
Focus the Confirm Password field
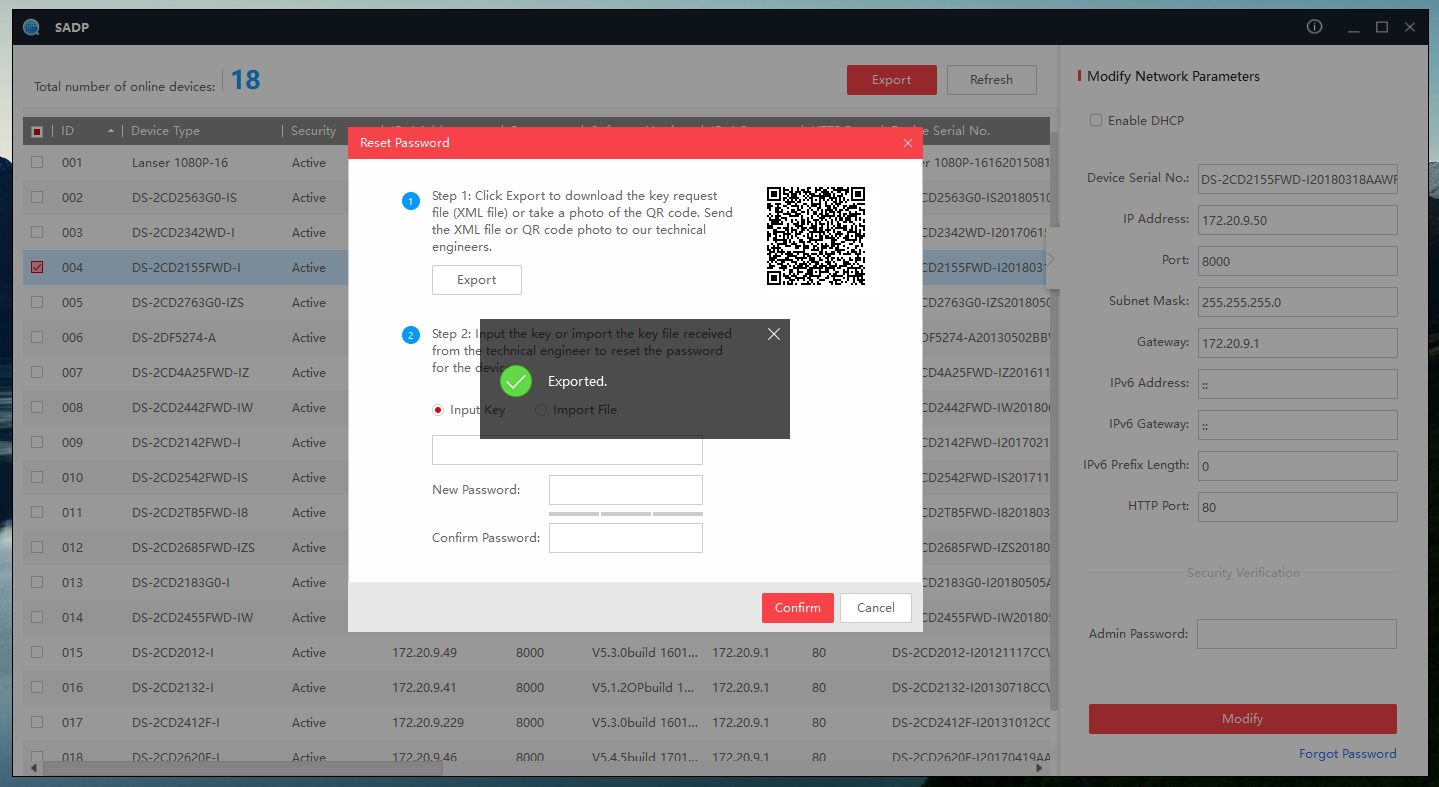[626, 538]
